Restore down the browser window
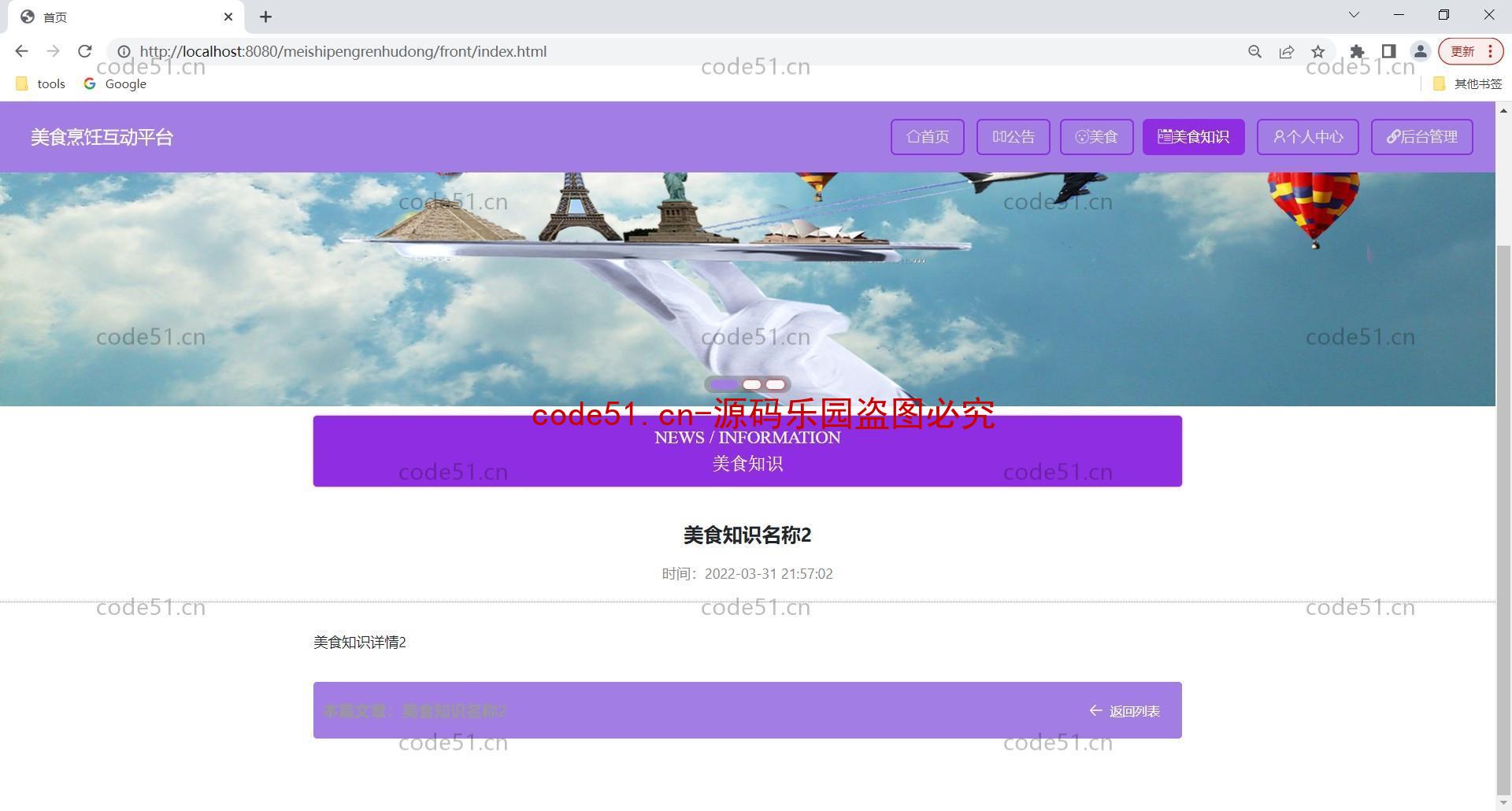1512x811 pixels. (x=1443, y=15)
